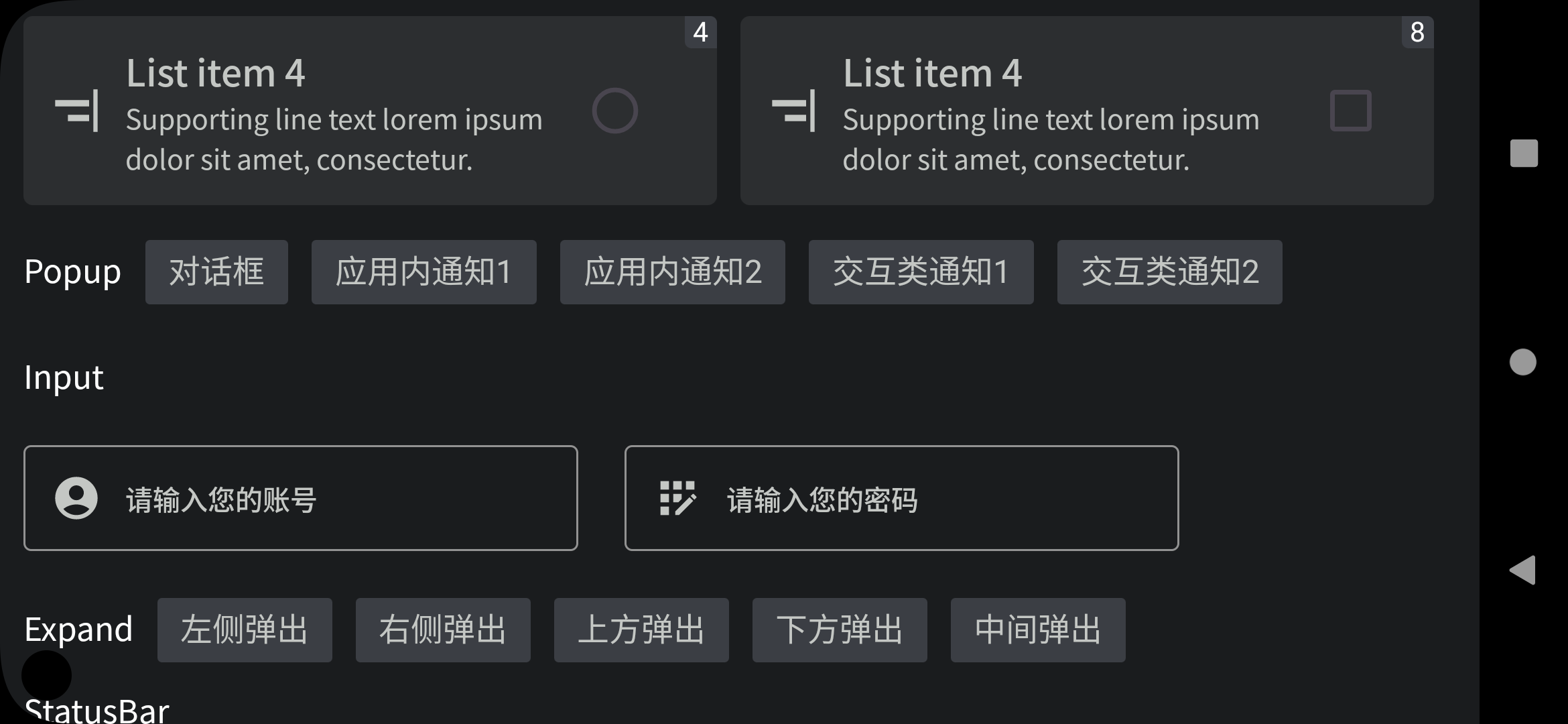This screenshot has width=1568, height=724.
Task: Tap the Android home circle
Action: click(1523, 362)
